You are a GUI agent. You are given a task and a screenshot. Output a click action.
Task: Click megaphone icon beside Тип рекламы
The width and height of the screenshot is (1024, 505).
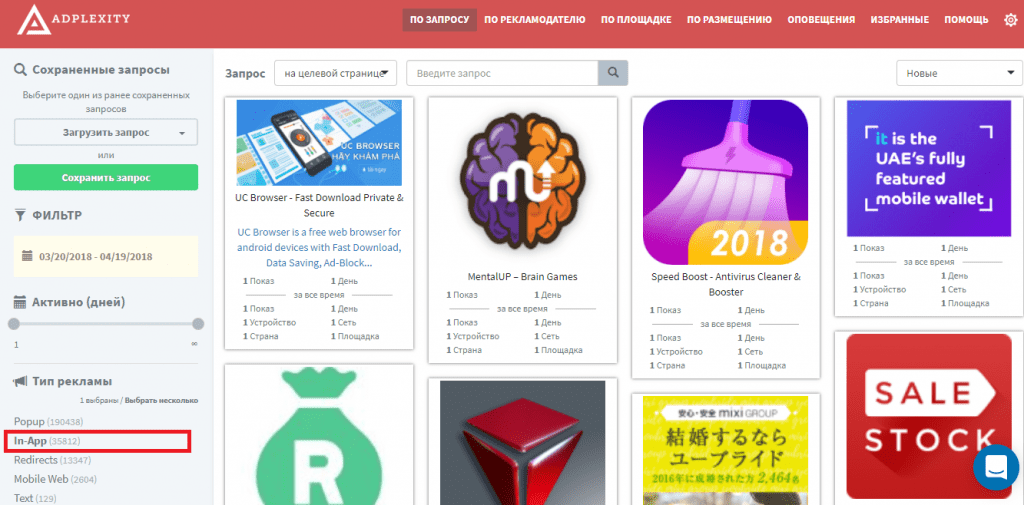click(x=20, y=381)
